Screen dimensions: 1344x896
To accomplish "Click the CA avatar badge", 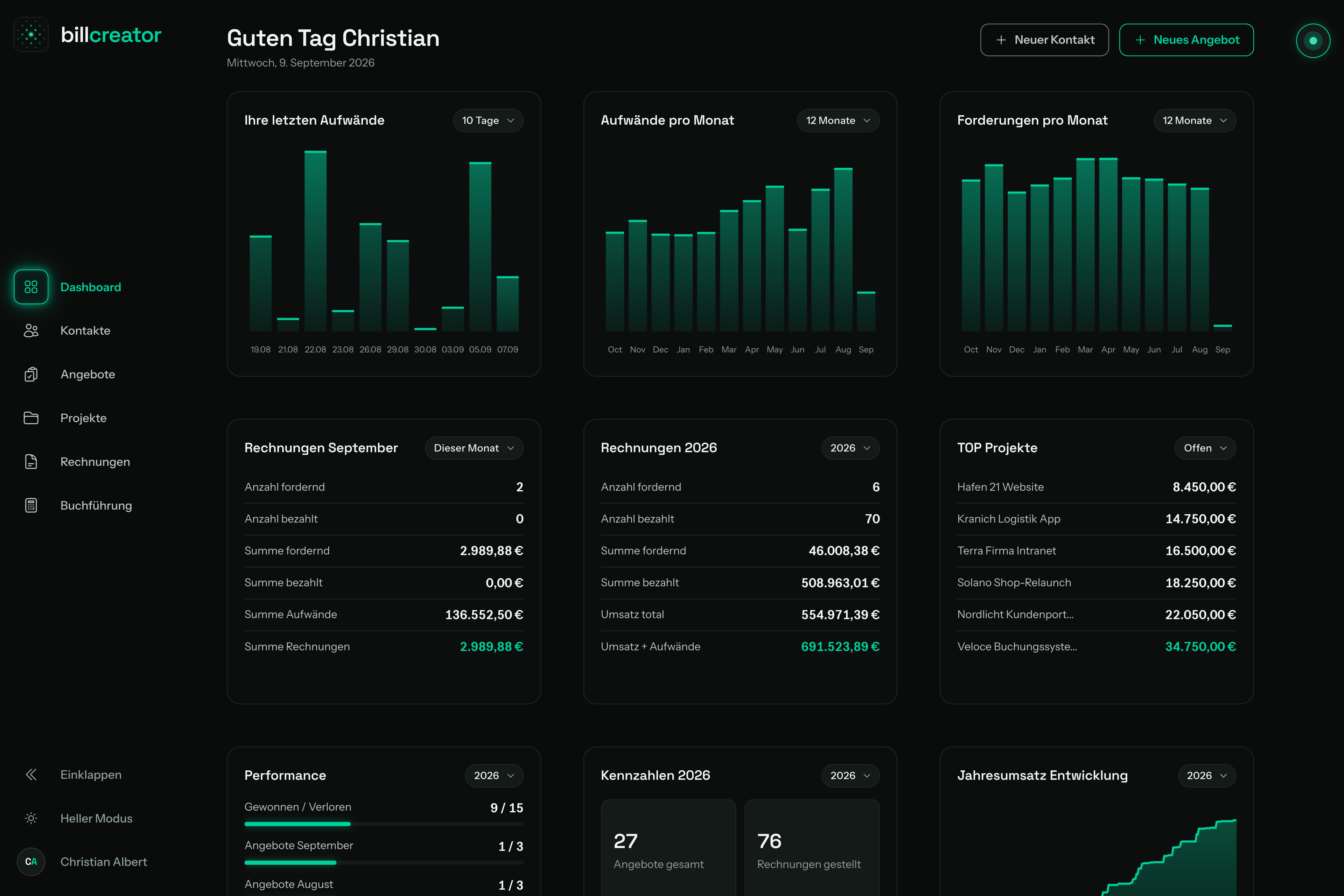I will pos(31,862).
